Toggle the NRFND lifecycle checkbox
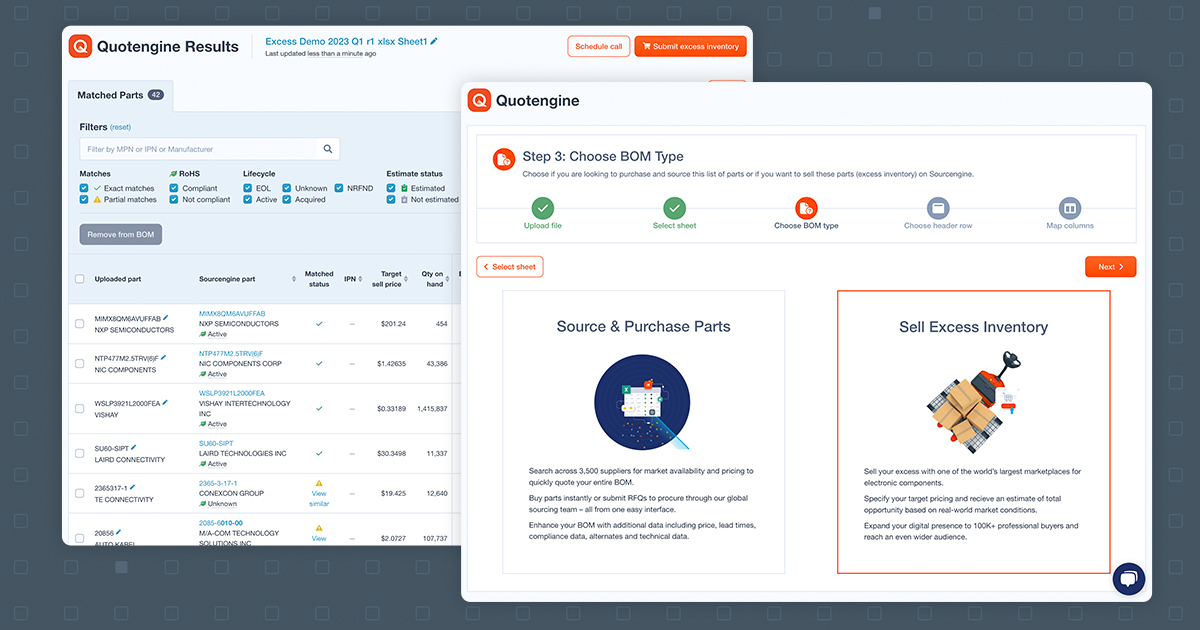 coord(339,188)
